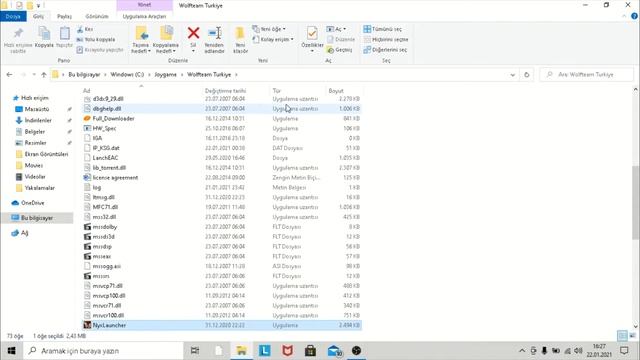Screen dimensions: 640x360
Task: Switch to the Görünüm tab
Action: coord(97,16)
